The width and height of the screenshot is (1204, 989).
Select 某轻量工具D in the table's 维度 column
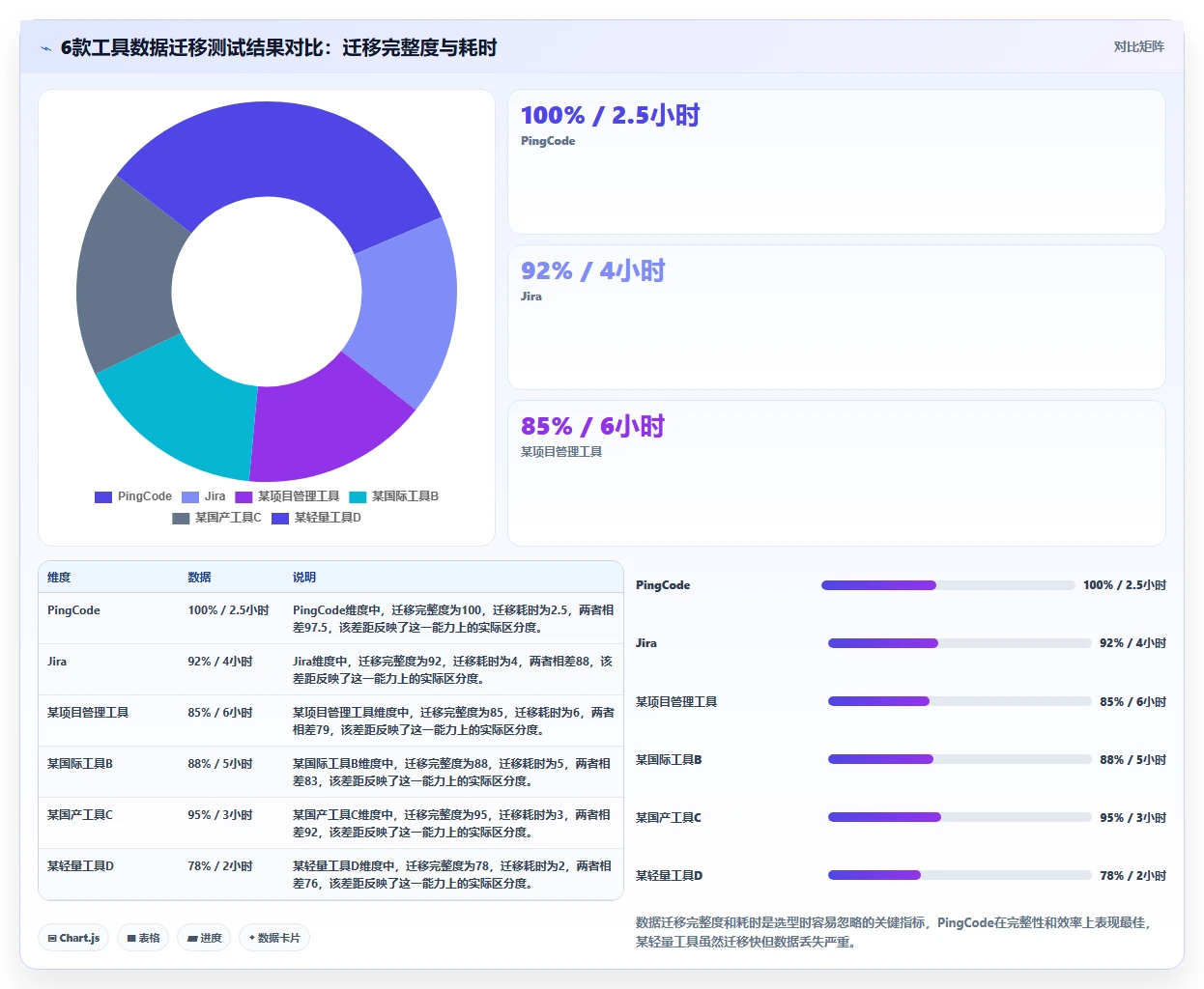pos(81,866)
